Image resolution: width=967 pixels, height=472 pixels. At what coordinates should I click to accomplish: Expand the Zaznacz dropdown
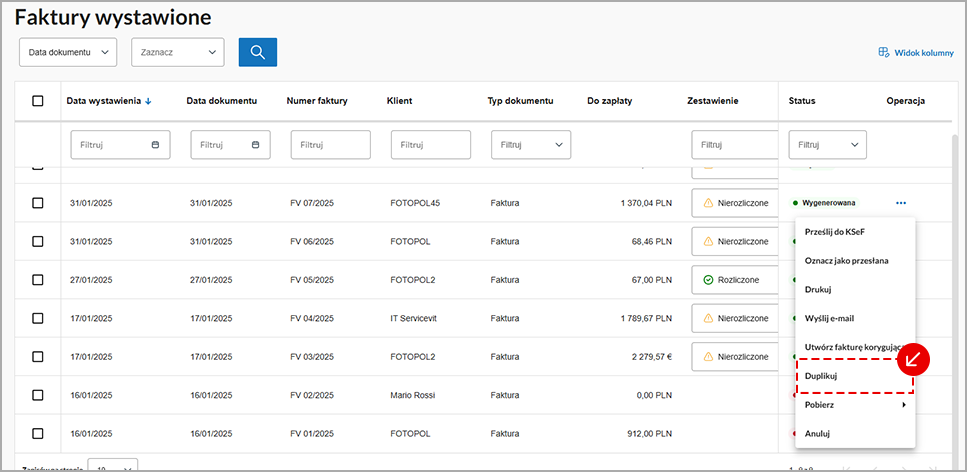point(178,53)
